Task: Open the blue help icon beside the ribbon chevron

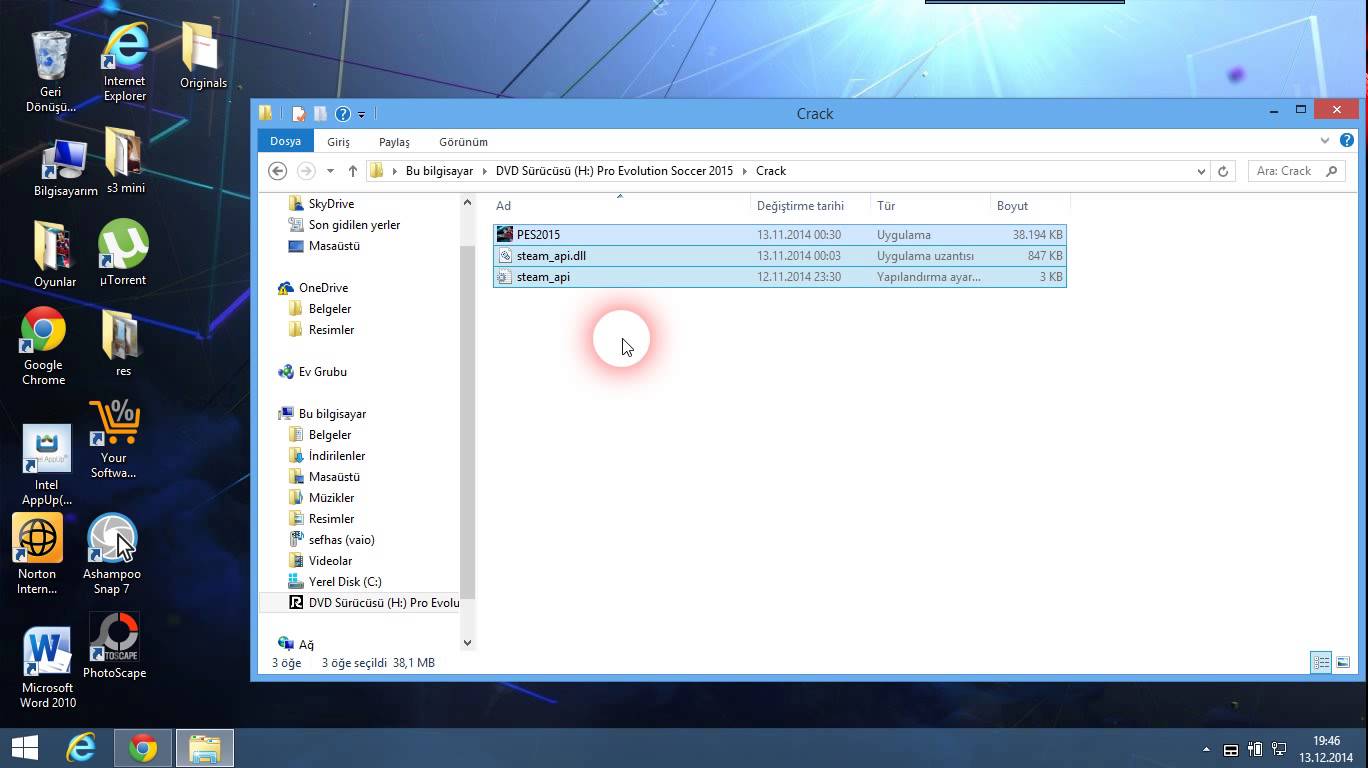Action: pyautogui.click(x=1346, y=141)
